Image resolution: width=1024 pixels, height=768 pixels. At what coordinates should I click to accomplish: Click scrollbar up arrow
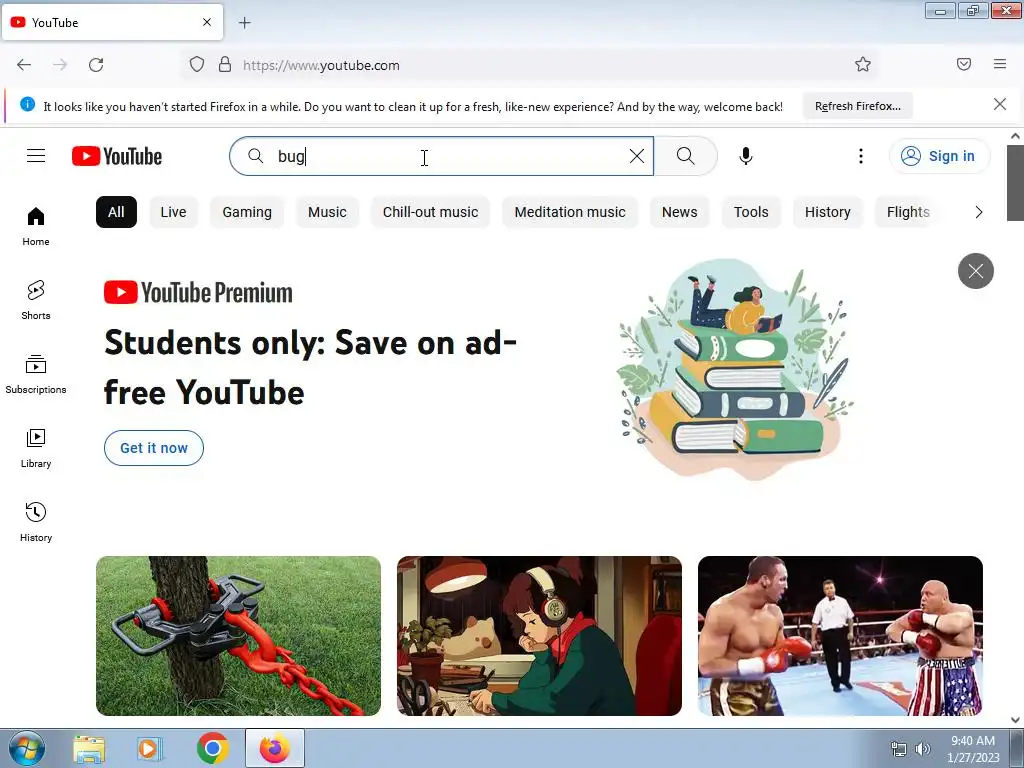[x=1015, y=136]
